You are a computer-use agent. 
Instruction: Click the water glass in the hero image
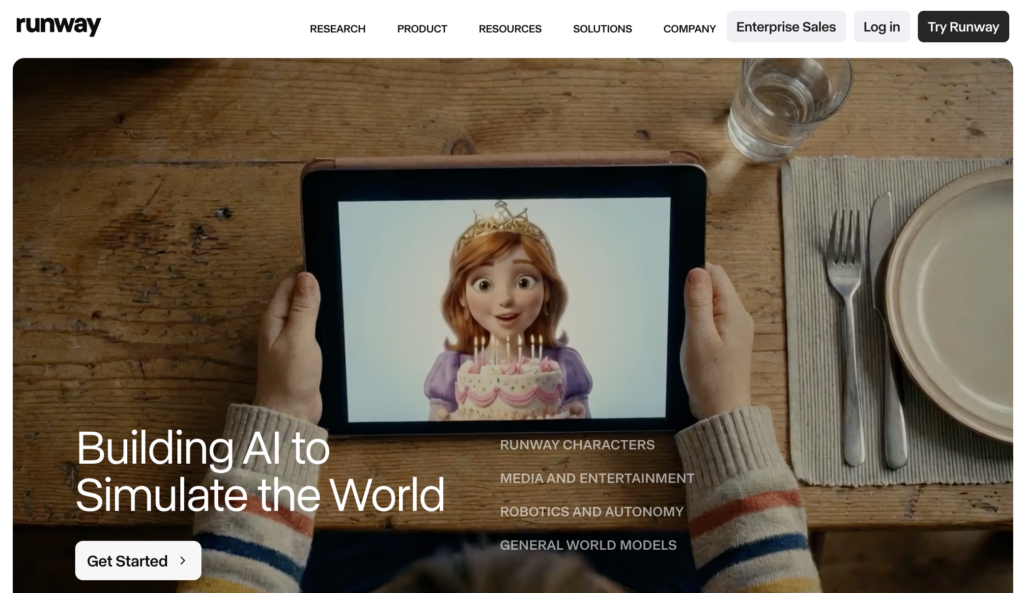(x=786, y=105)
